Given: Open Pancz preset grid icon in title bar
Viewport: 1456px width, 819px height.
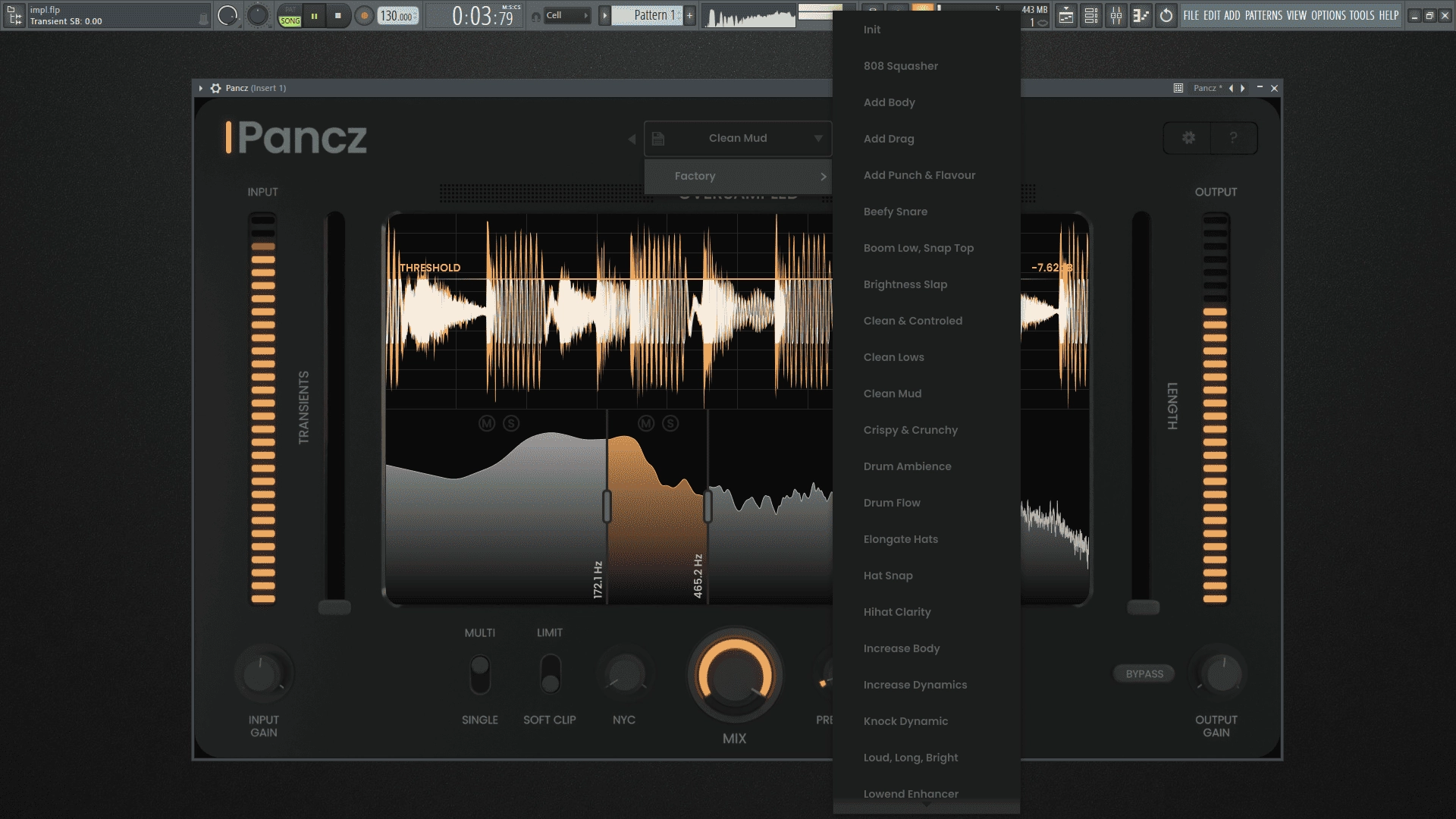Looking at the screenshot, I should coord(1178,88).
